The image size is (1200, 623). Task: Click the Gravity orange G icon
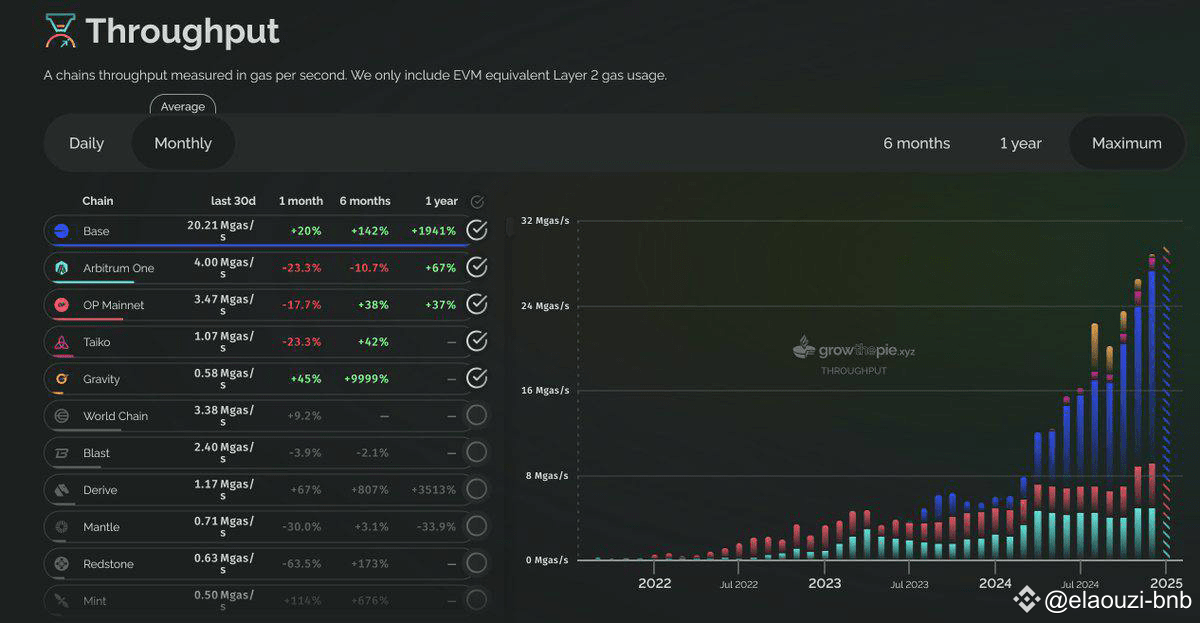tap(62, 379)
